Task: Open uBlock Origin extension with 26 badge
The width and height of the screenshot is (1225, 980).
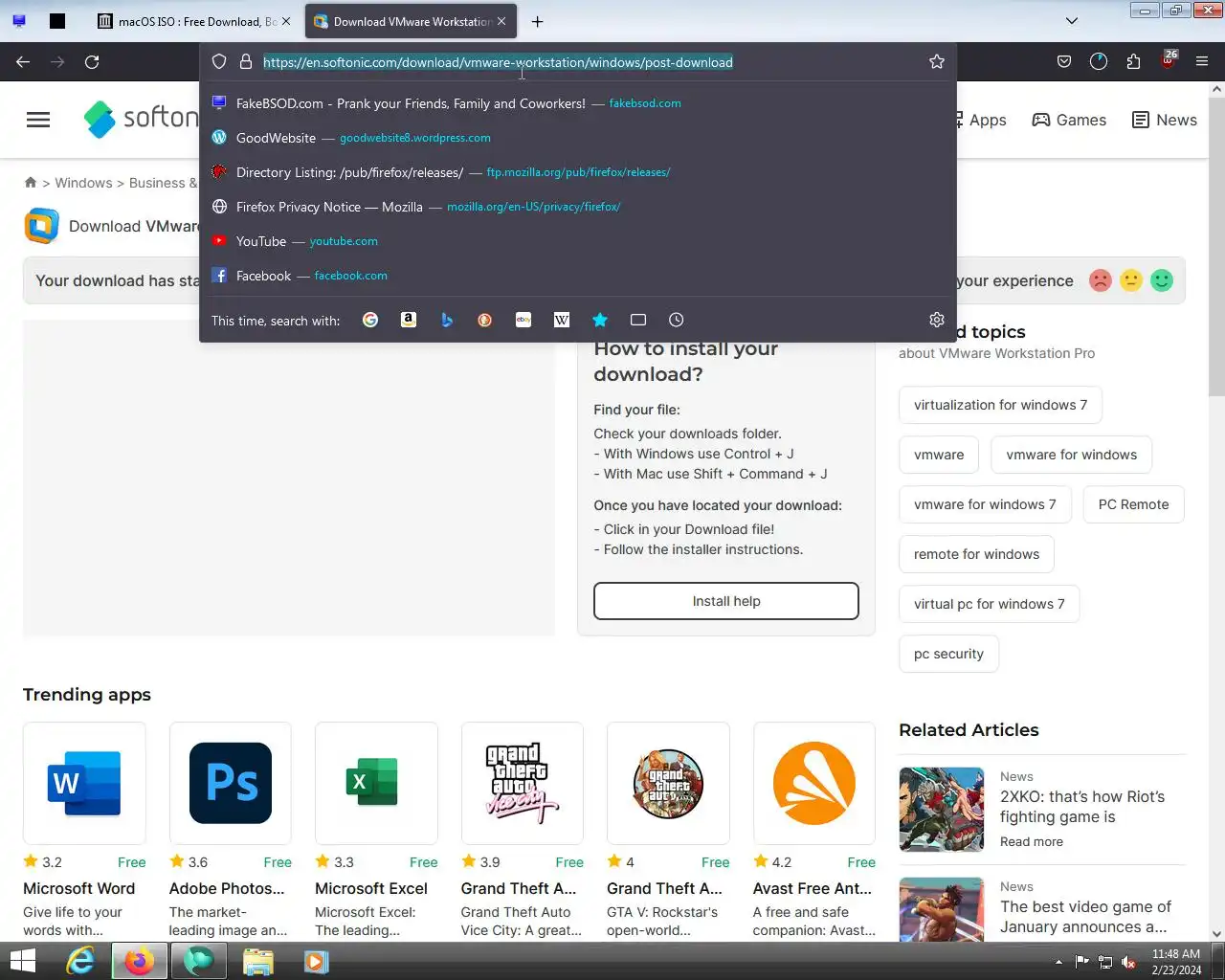Action: pyautogui.click(x=1168, y=60)
